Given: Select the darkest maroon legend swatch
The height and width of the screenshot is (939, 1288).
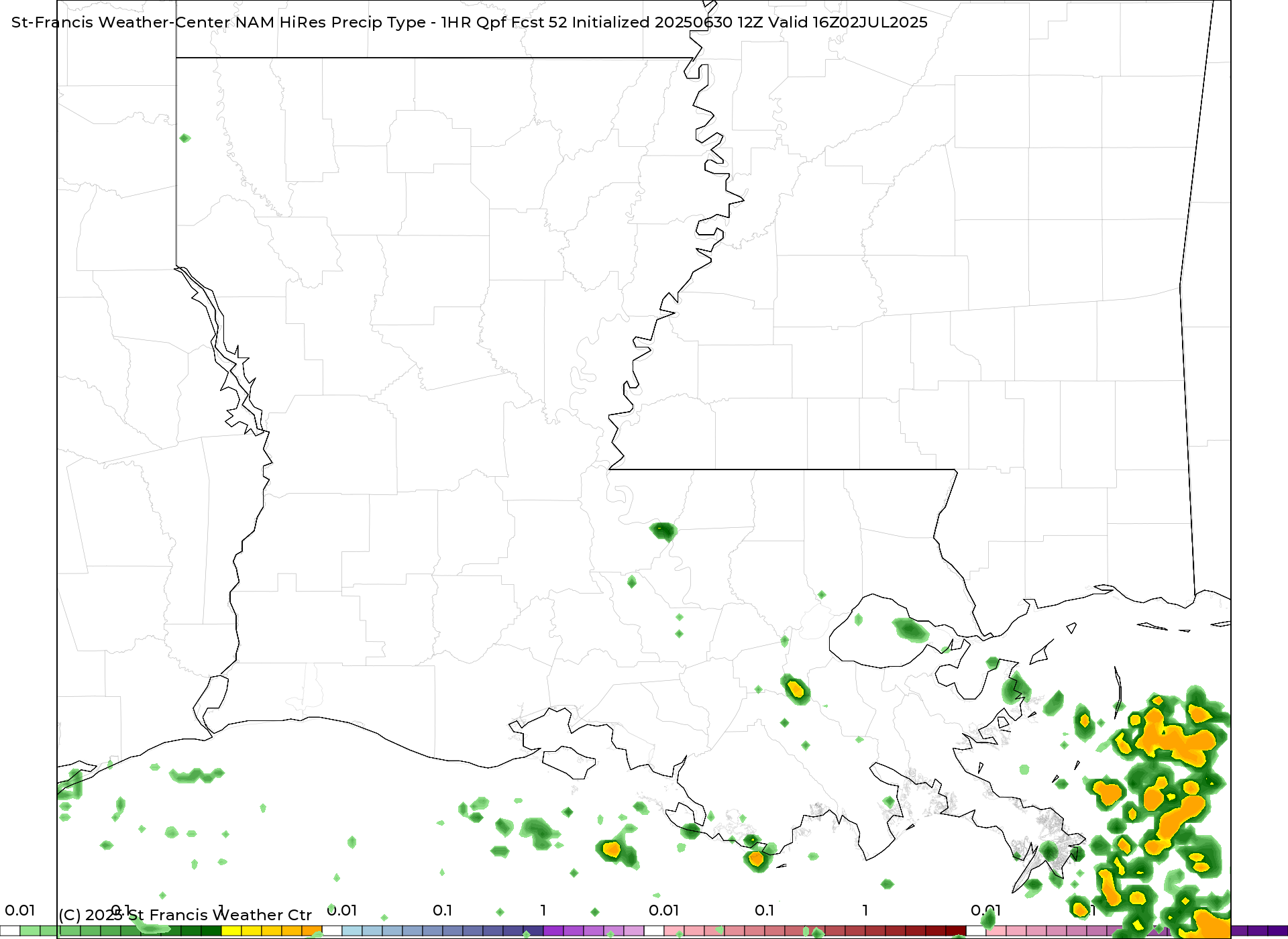Looking at the screenshot, I should [956, 931].
